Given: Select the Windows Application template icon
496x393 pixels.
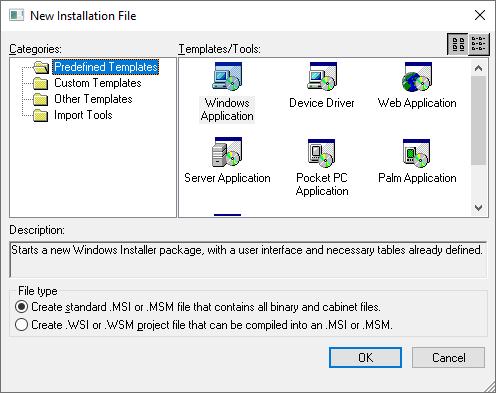Looking at the screenshot, I should tap(227, 77).
